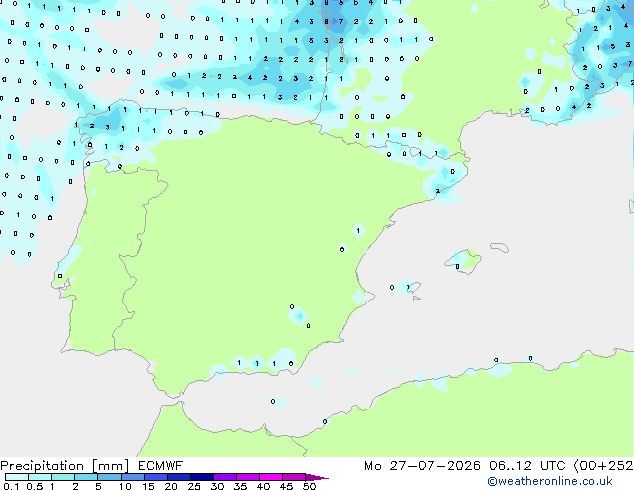
Task: Click the '15' legend scale label
Action: click(x=148, y=486)
